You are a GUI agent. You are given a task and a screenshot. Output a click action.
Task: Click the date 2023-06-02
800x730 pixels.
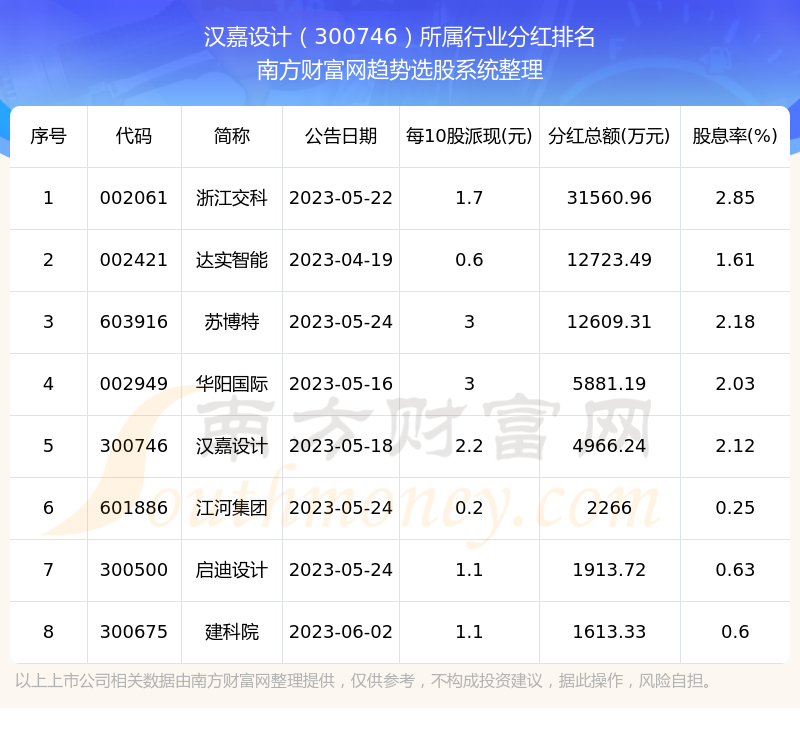[341, 632]
